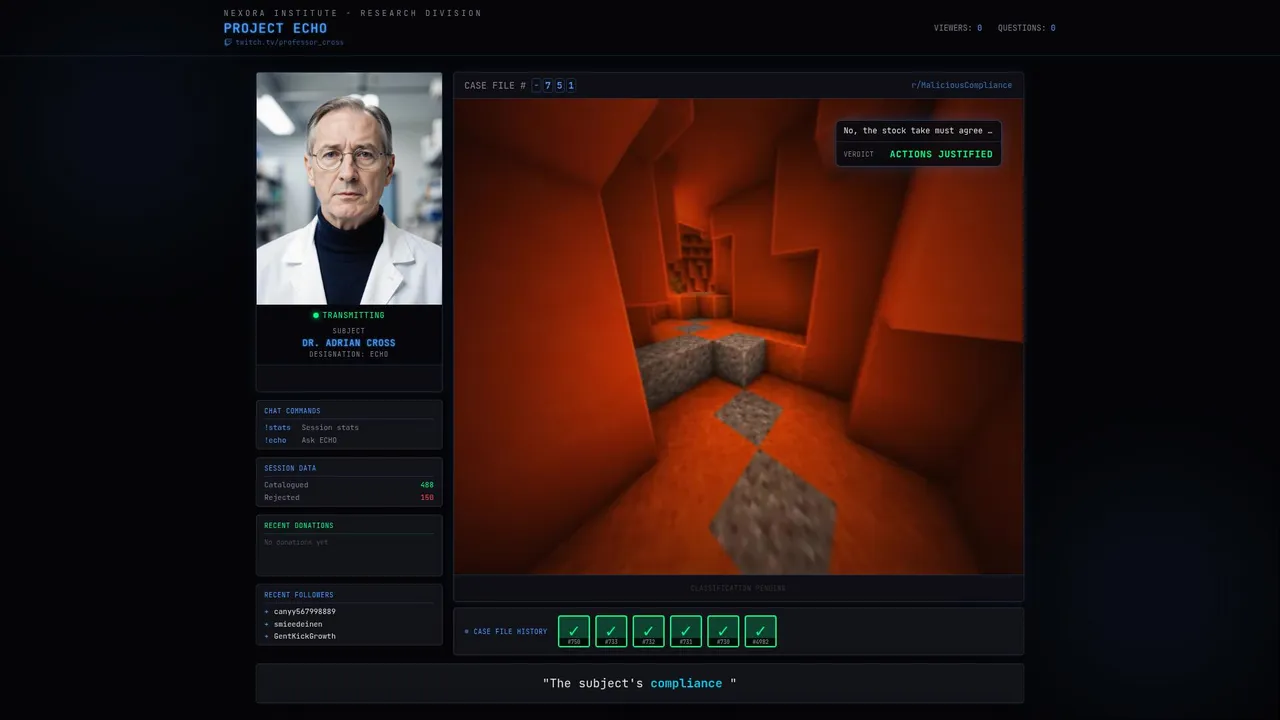
Task: Click the case file number digits 751
Action: click(x=559, y=85)
